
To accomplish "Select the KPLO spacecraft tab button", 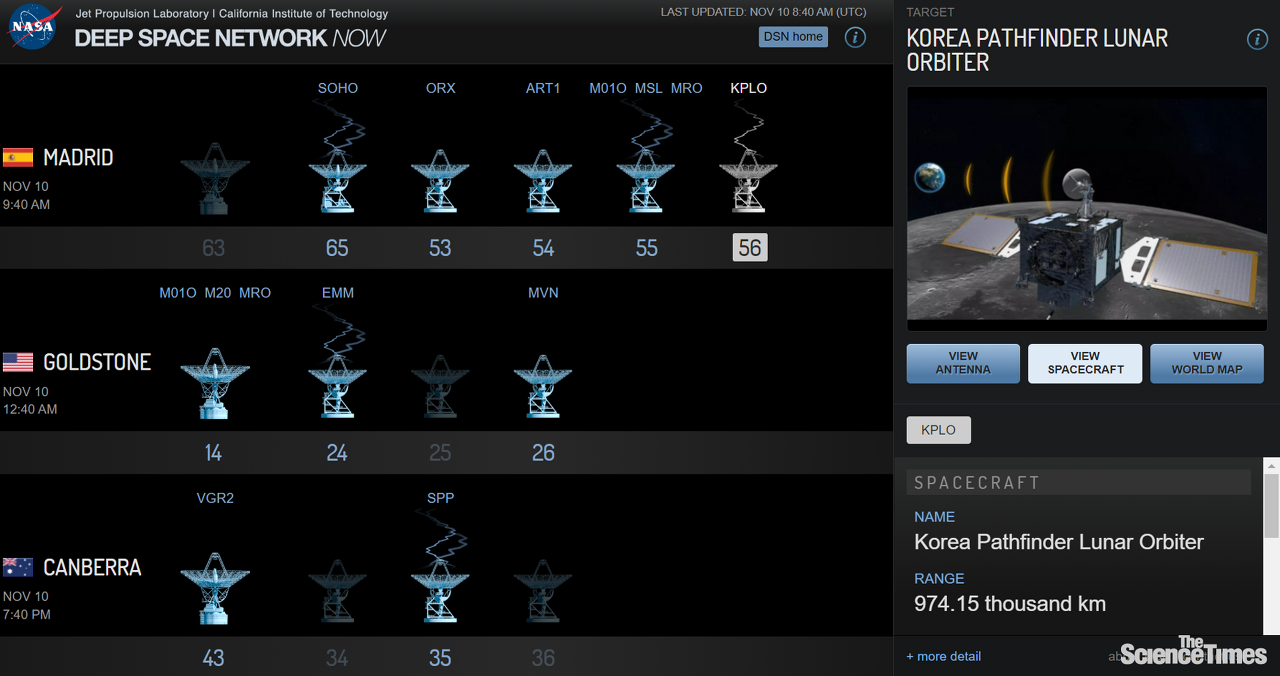I will [938, 430].
